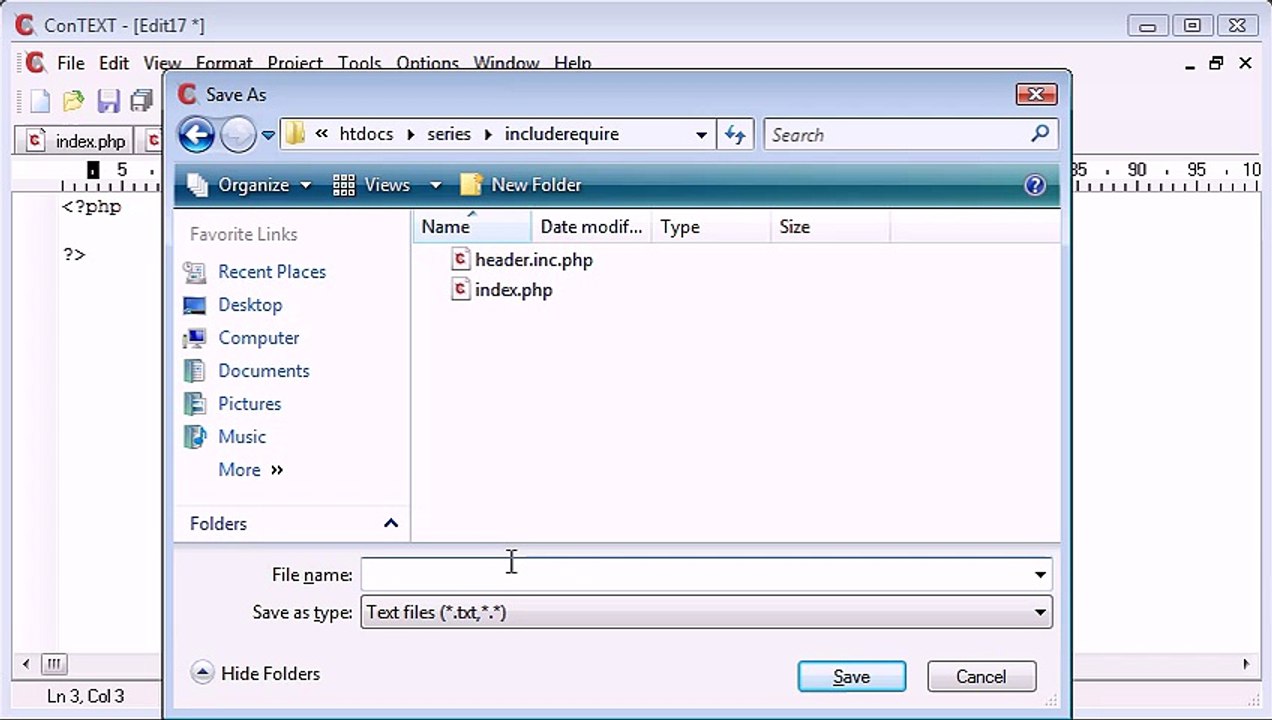Screen dimensions: 1272x720
Task: Open the Tools menu in ConTEXT
Action: click(x=359, y=63)
